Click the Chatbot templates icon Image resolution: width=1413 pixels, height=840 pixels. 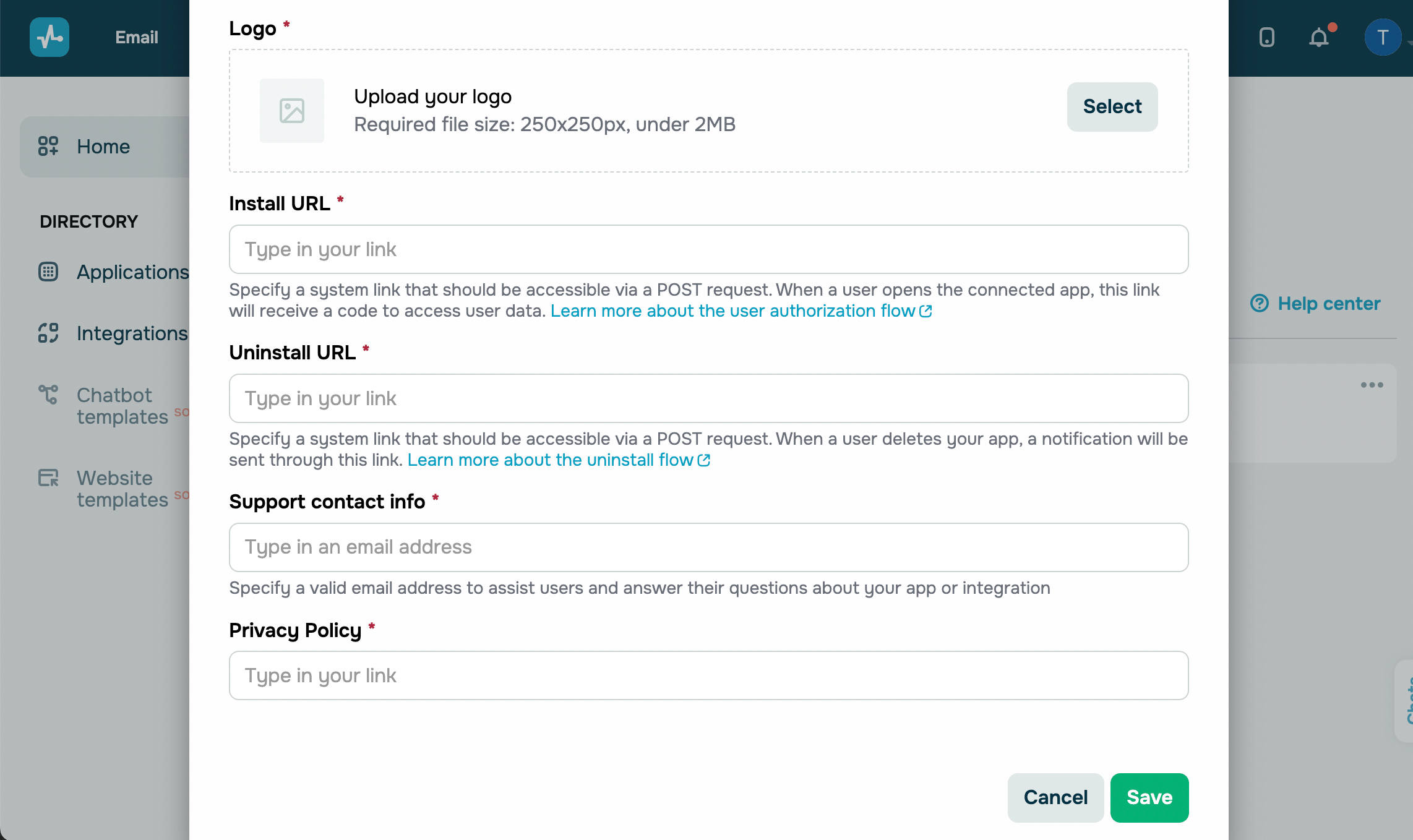pos(48,395)
